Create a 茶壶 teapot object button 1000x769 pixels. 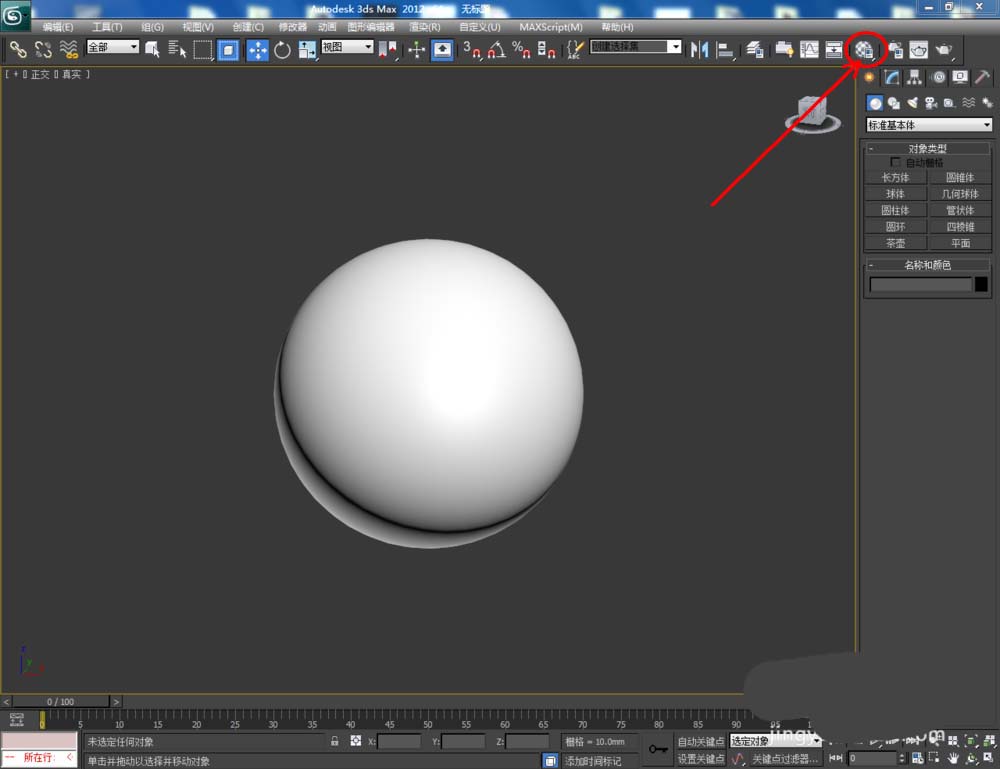(x=895, y=243)
